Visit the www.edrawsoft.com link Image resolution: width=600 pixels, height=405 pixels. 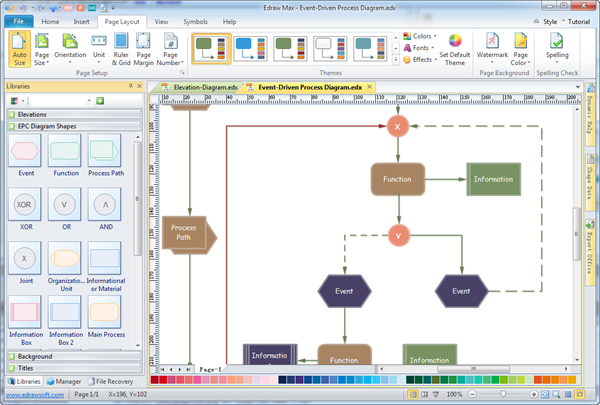(x=35, y=395)
